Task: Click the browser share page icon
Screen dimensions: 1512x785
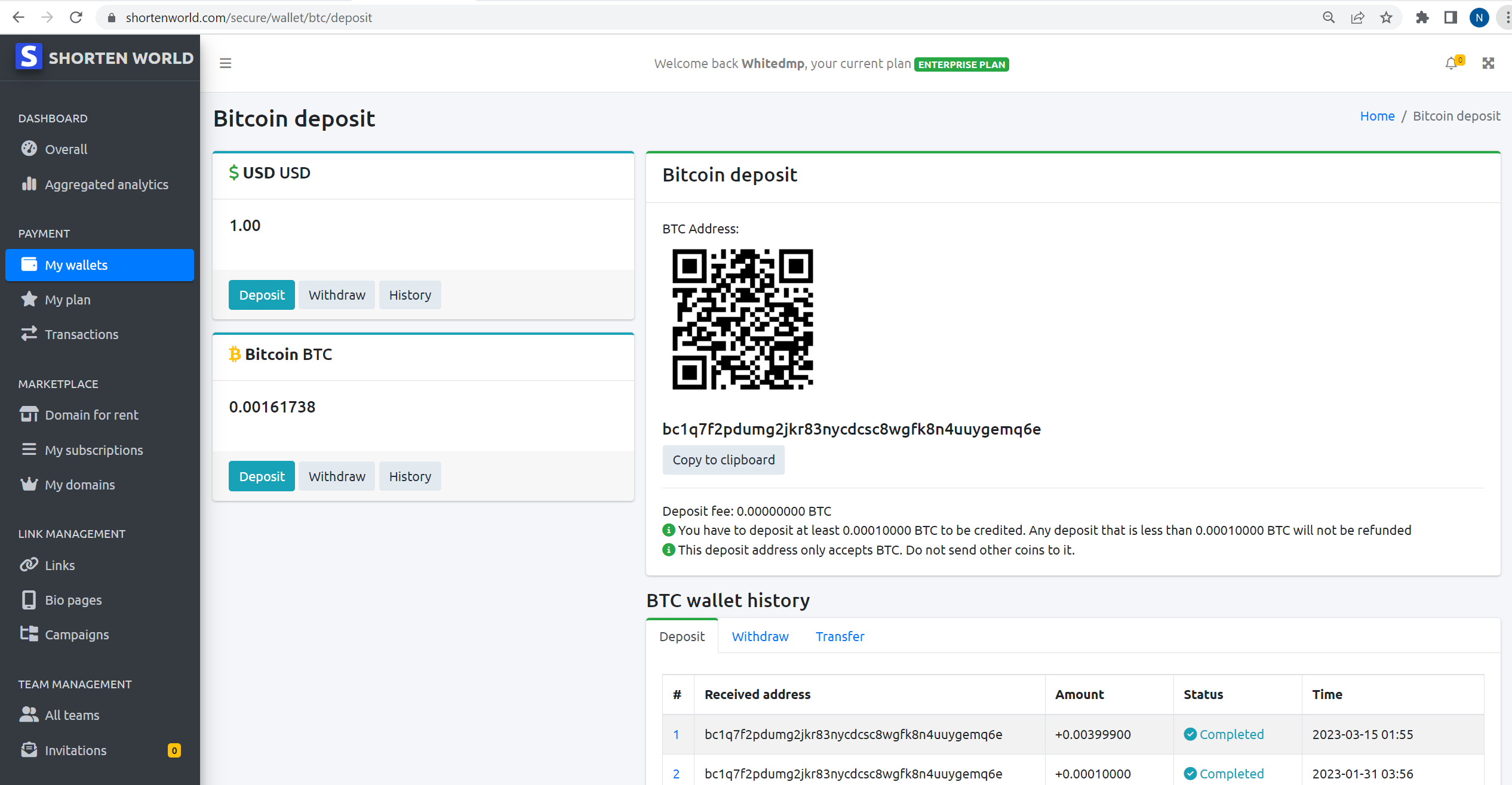Action: pos(1357,17)
